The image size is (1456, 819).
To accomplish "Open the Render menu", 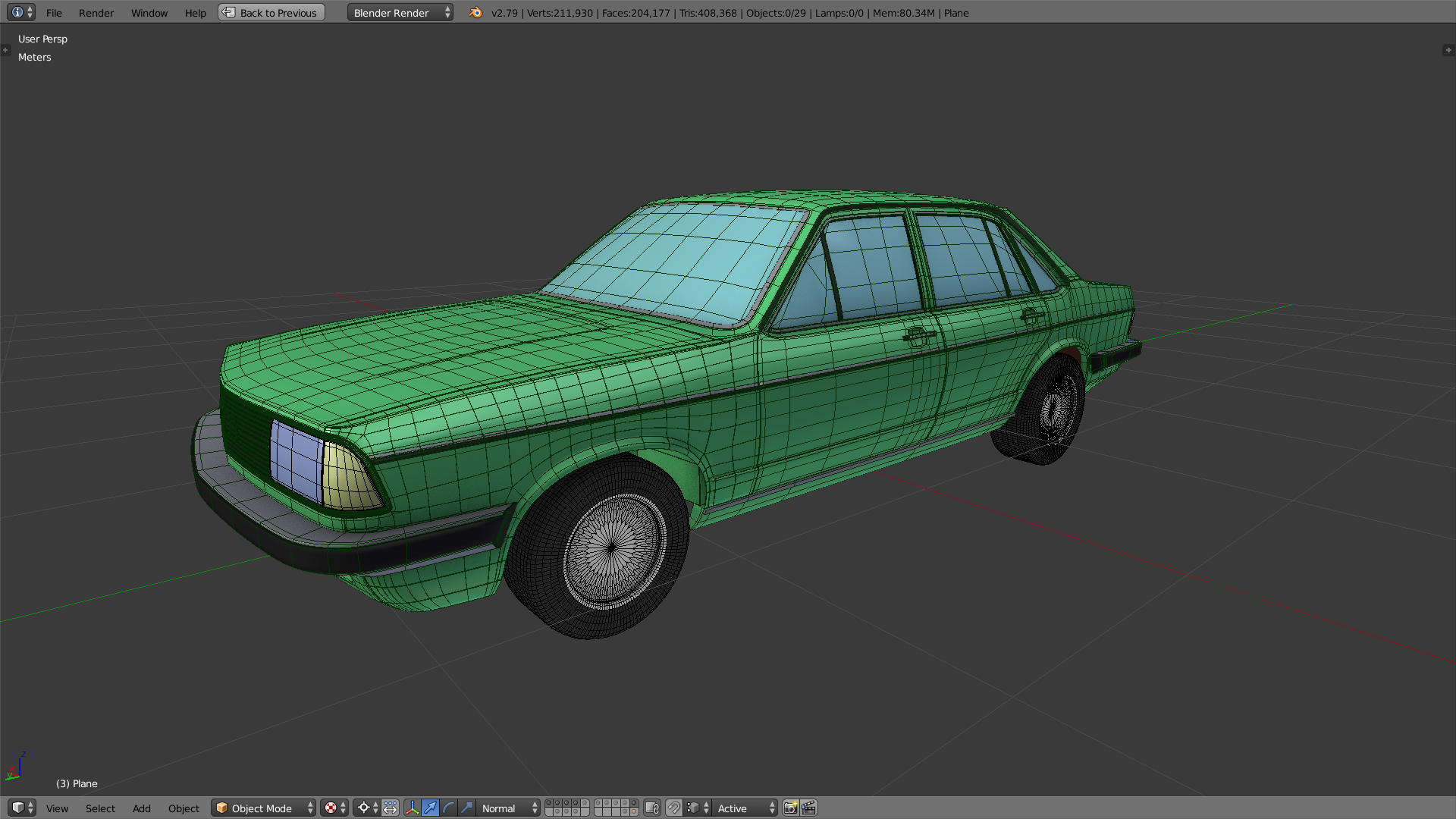I will click(x=96, y=13).
